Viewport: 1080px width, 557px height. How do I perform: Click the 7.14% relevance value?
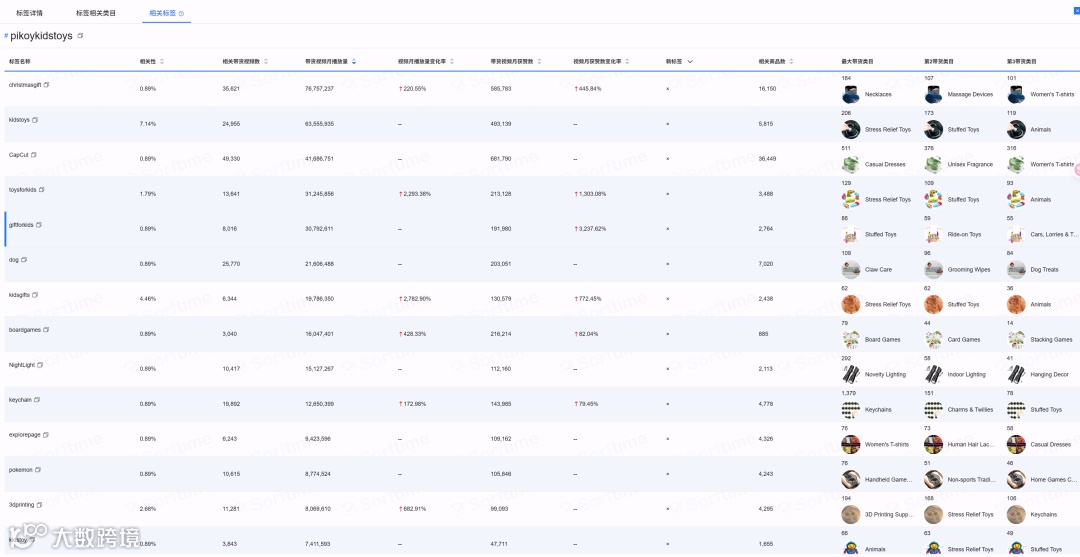click(x=147, y=124)
